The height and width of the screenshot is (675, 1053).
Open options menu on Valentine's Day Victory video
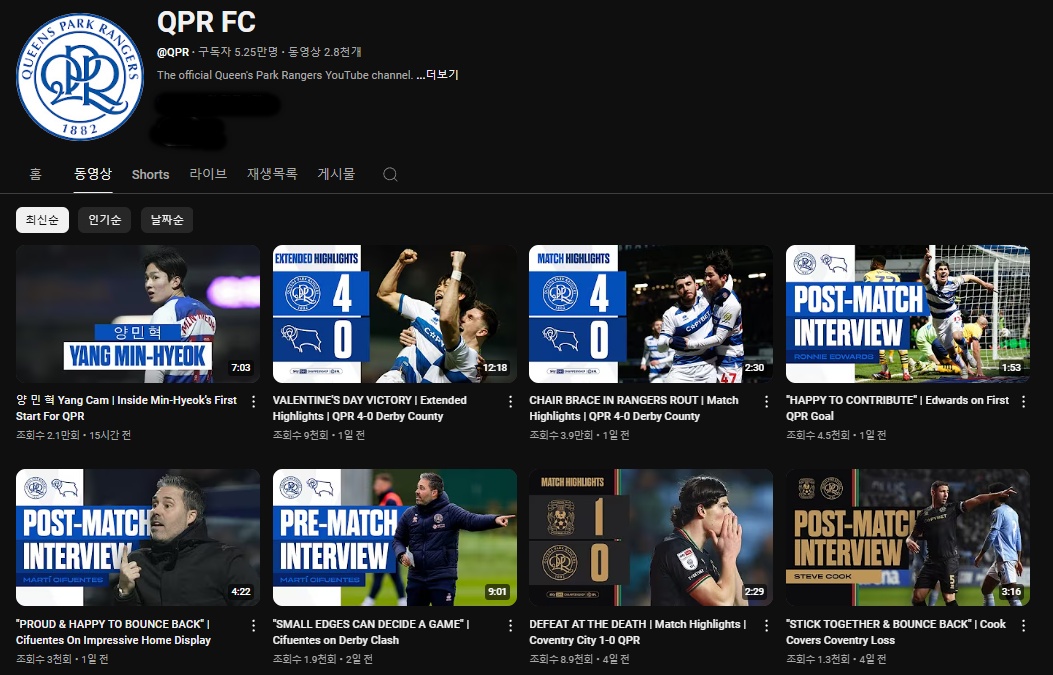click(510, 400)
